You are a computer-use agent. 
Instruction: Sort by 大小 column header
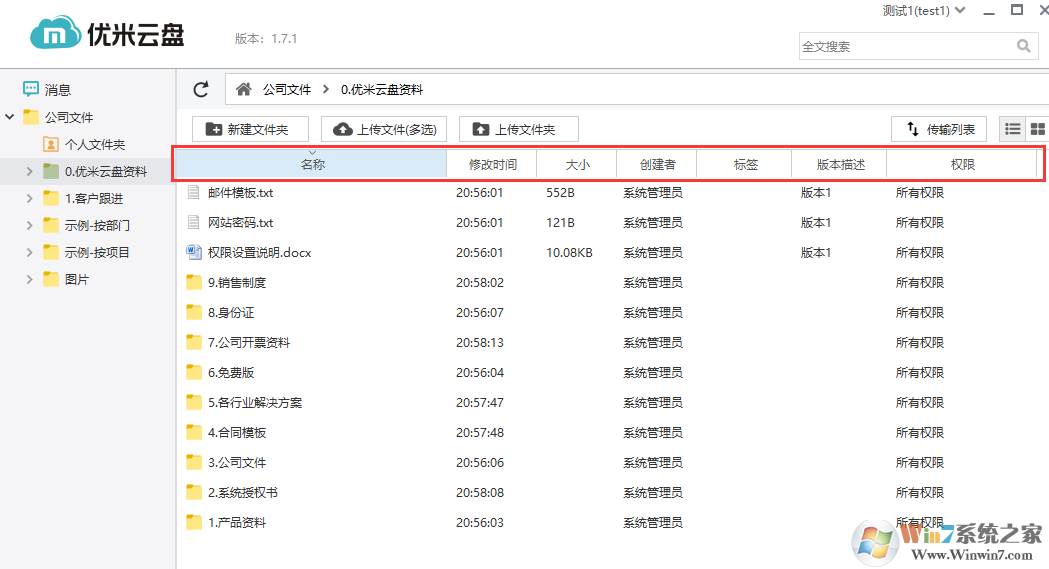pos(577,164)
